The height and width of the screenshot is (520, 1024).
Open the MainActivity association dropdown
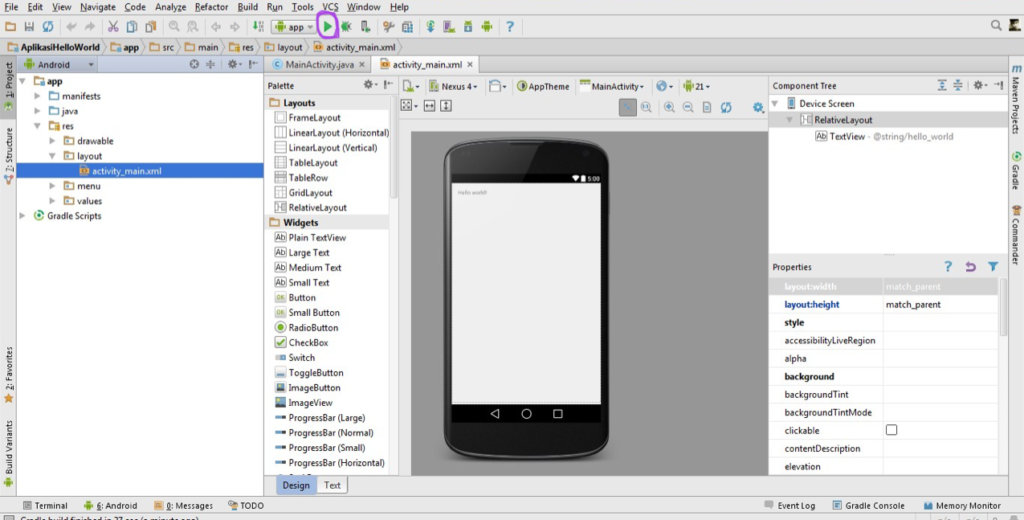612,86
